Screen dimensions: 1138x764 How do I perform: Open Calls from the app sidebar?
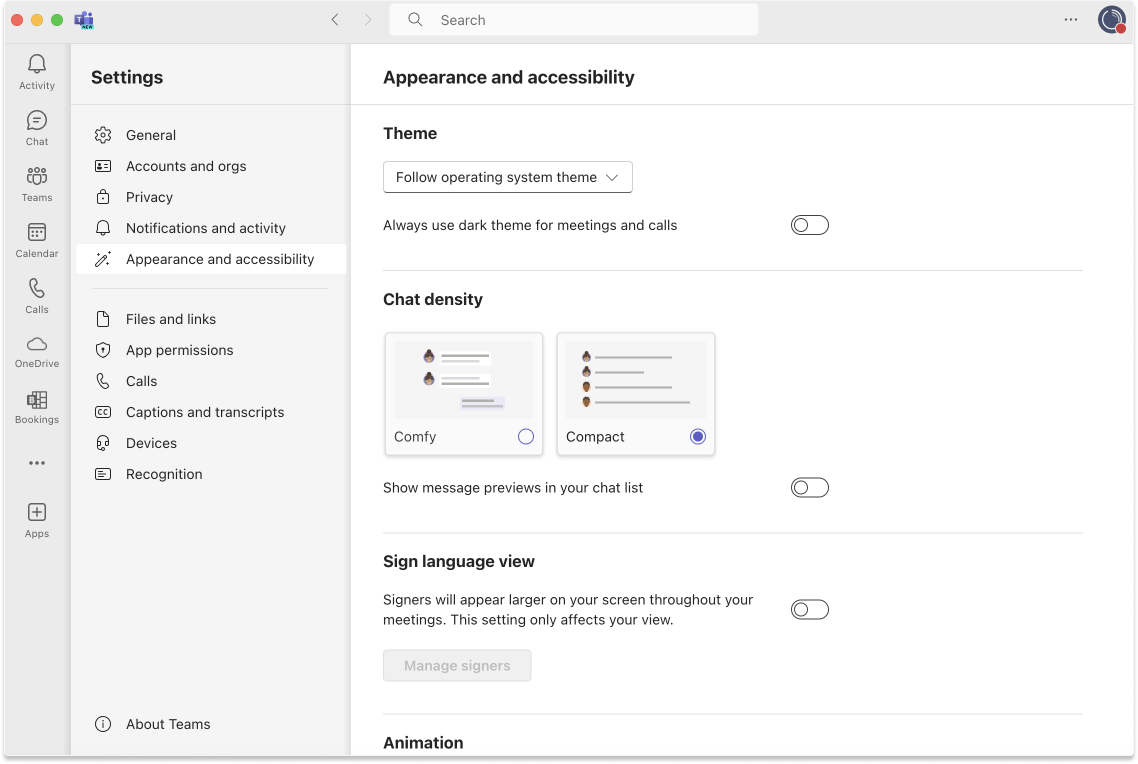(x=36, y=296)
